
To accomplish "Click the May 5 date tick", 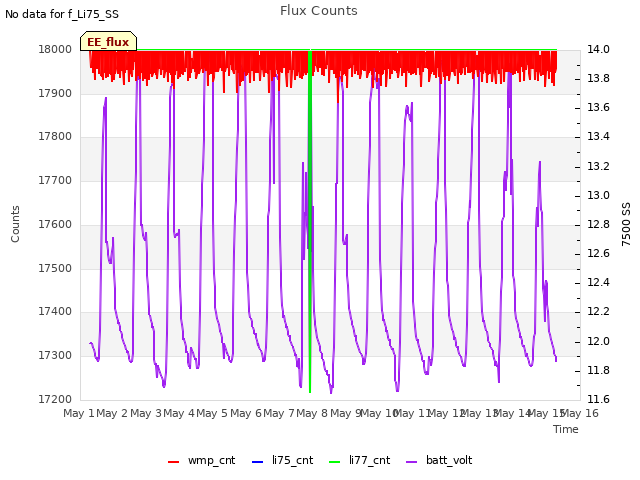I will tap(212, 413).
